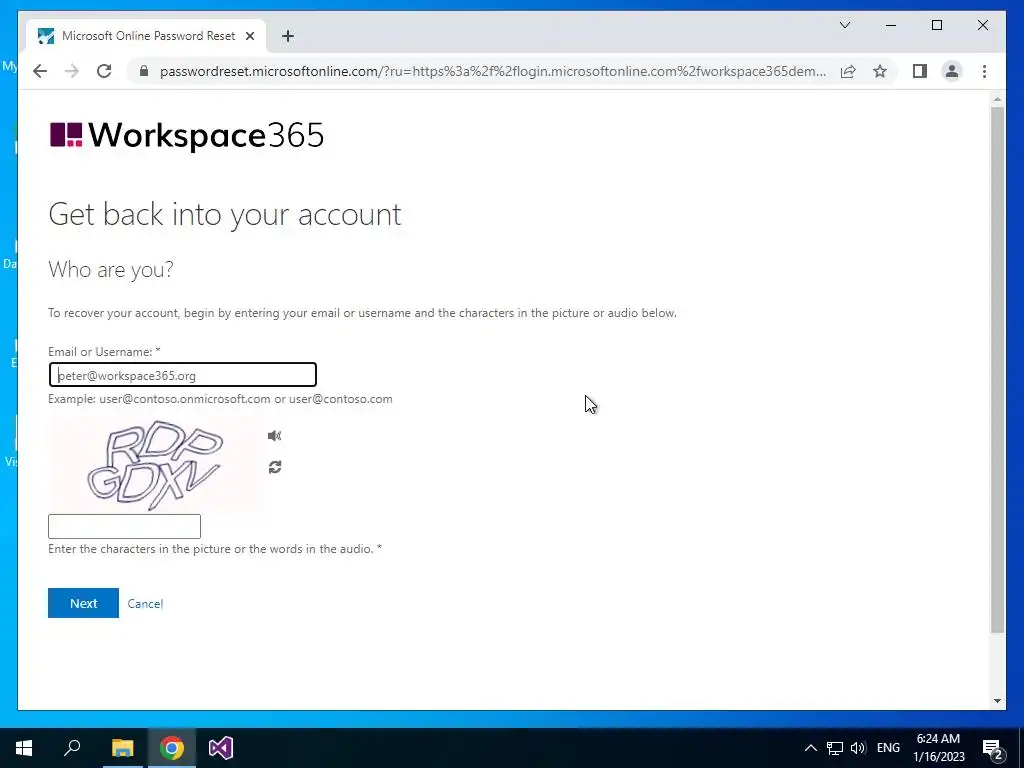Click the Email or Username field
Image resolution: width=1024 pixels, height=768 pixels.
[183, 375]
